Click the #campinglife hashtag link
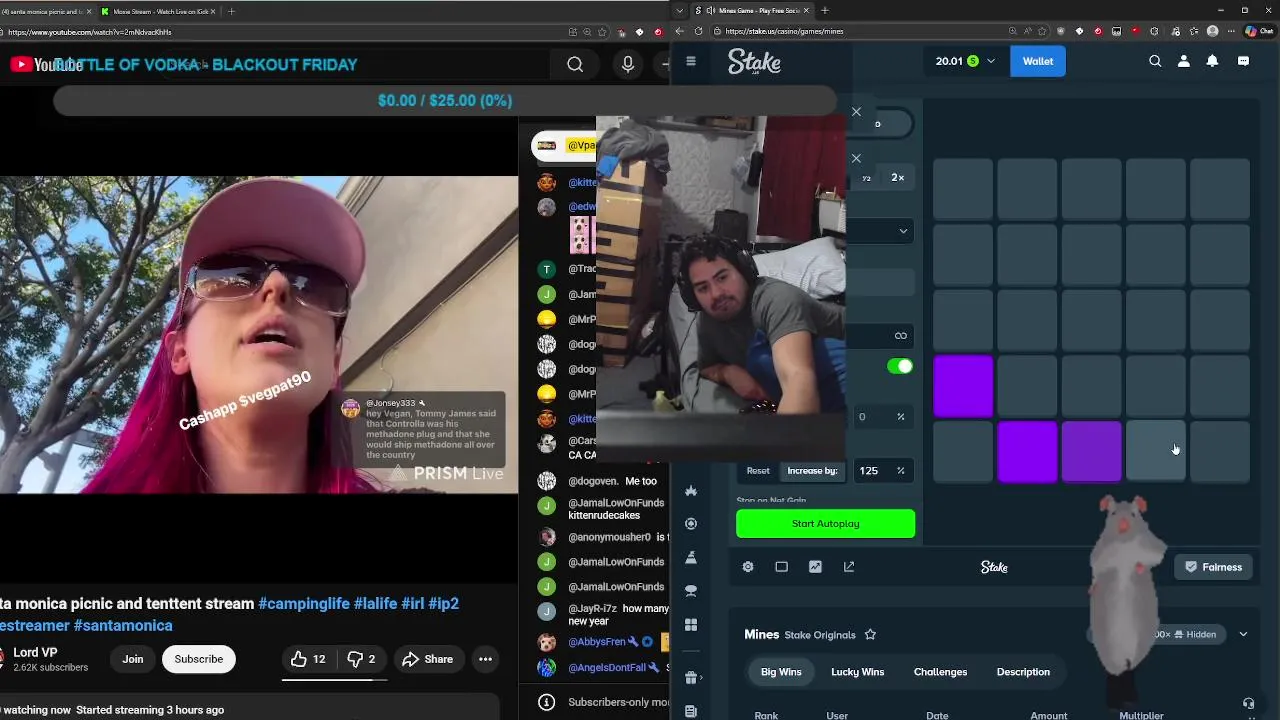The image size is (1280, 720). click(304, 604)
